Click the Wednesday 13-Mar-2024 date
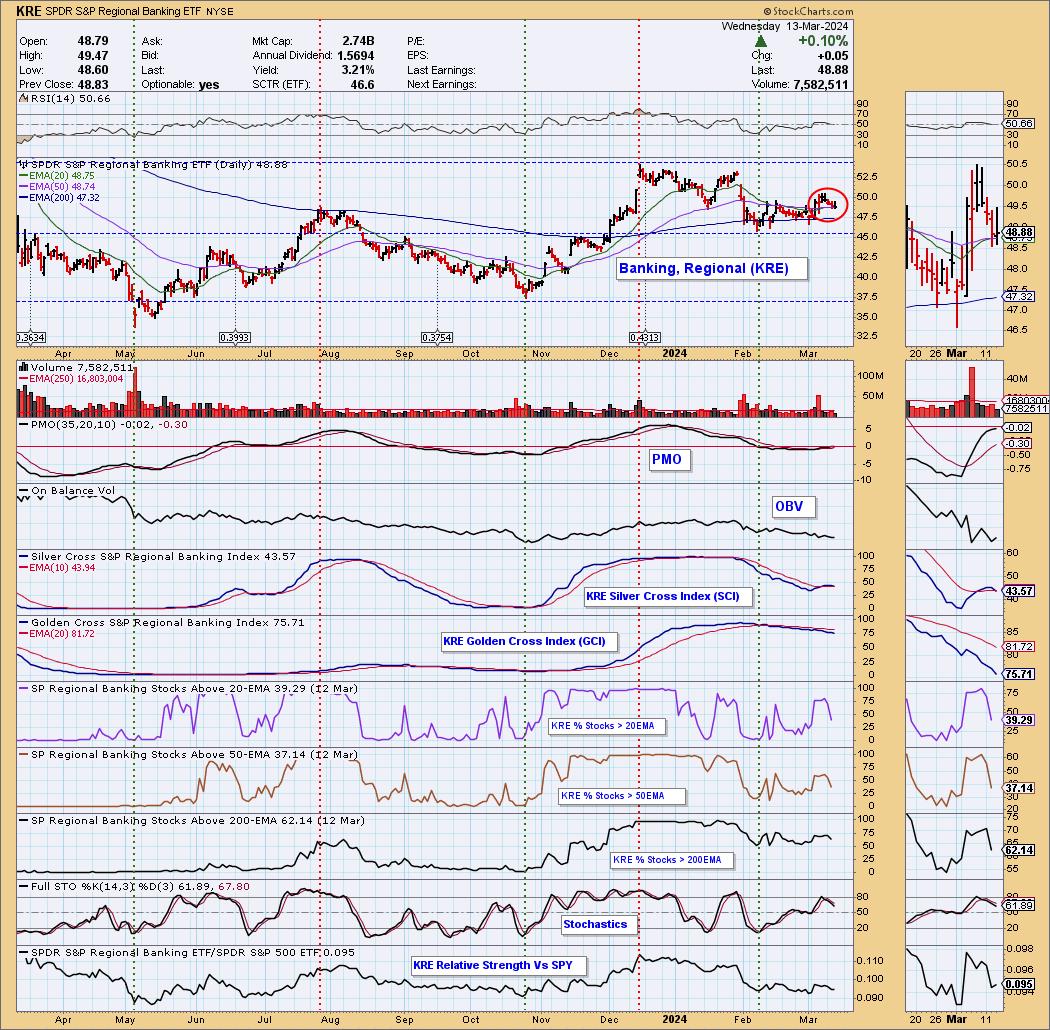Image resolution: width=1050 pixels, height=1030 pixels. click(784, 27)
